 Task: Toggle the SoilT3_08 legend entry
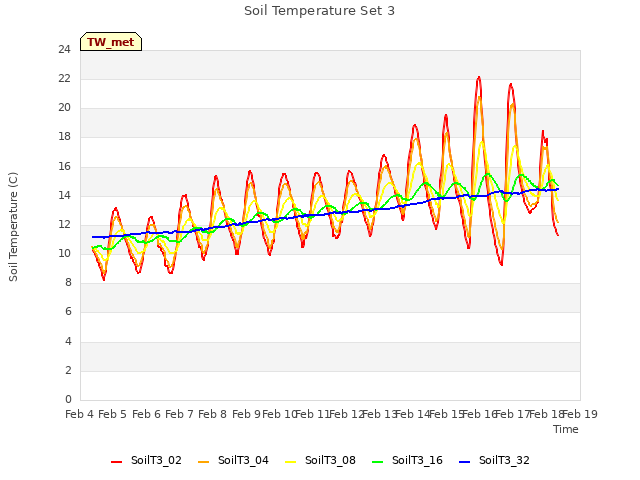(320, 460)
